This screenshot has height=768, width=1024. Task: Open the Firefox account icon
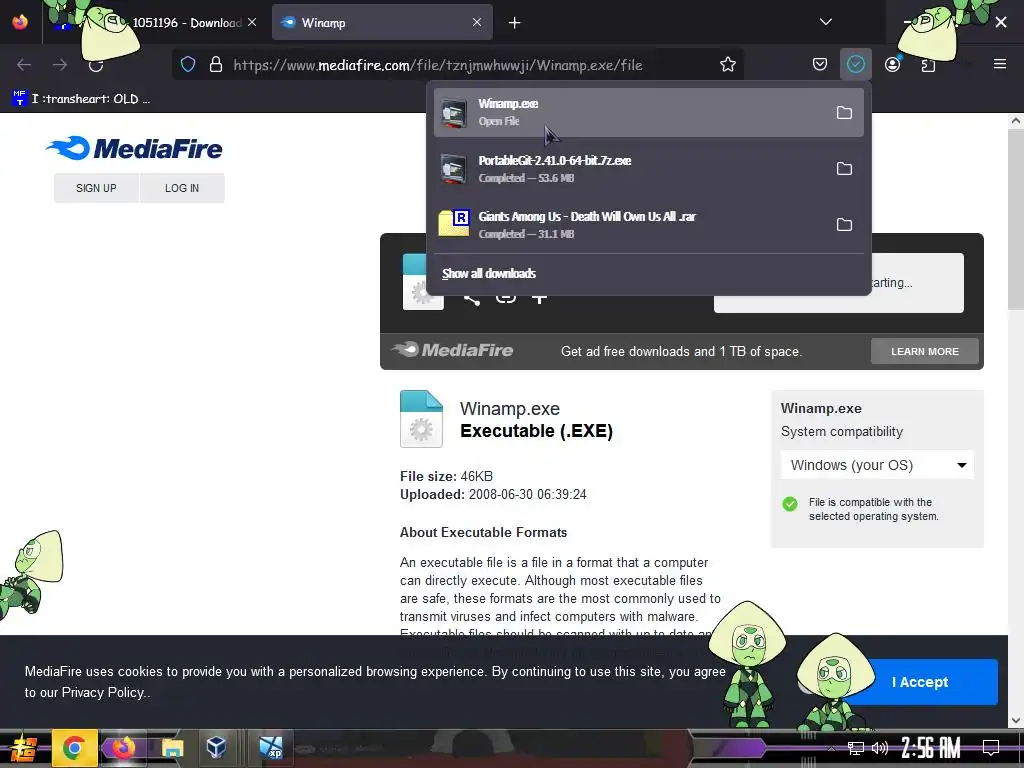point(893,65)
